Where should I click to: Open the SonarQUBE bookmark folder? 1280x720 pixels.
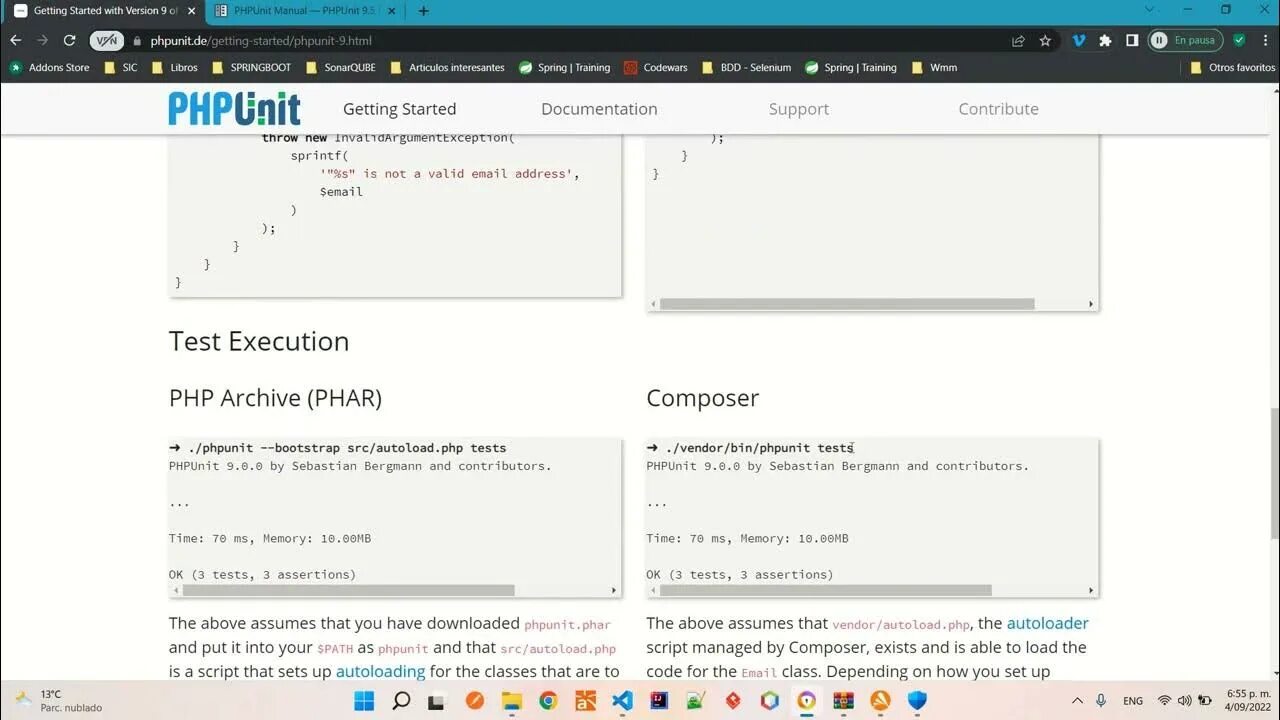pyautogui.click(x=341, y=68)
